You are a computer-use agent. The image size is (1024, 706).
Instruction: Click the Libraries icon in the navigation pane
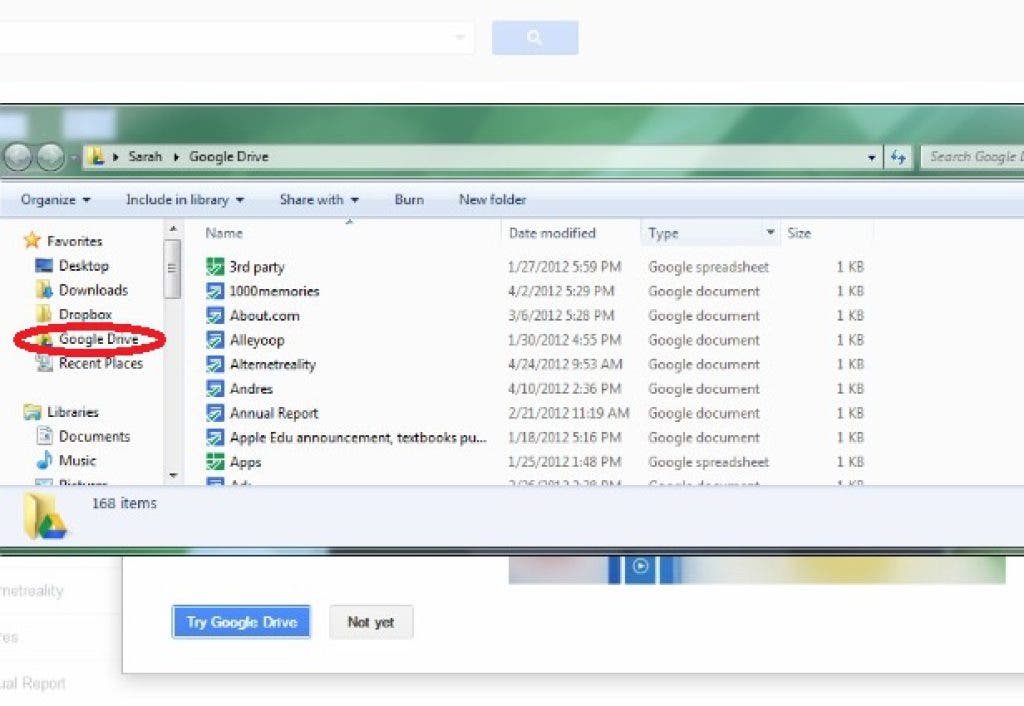33,412
